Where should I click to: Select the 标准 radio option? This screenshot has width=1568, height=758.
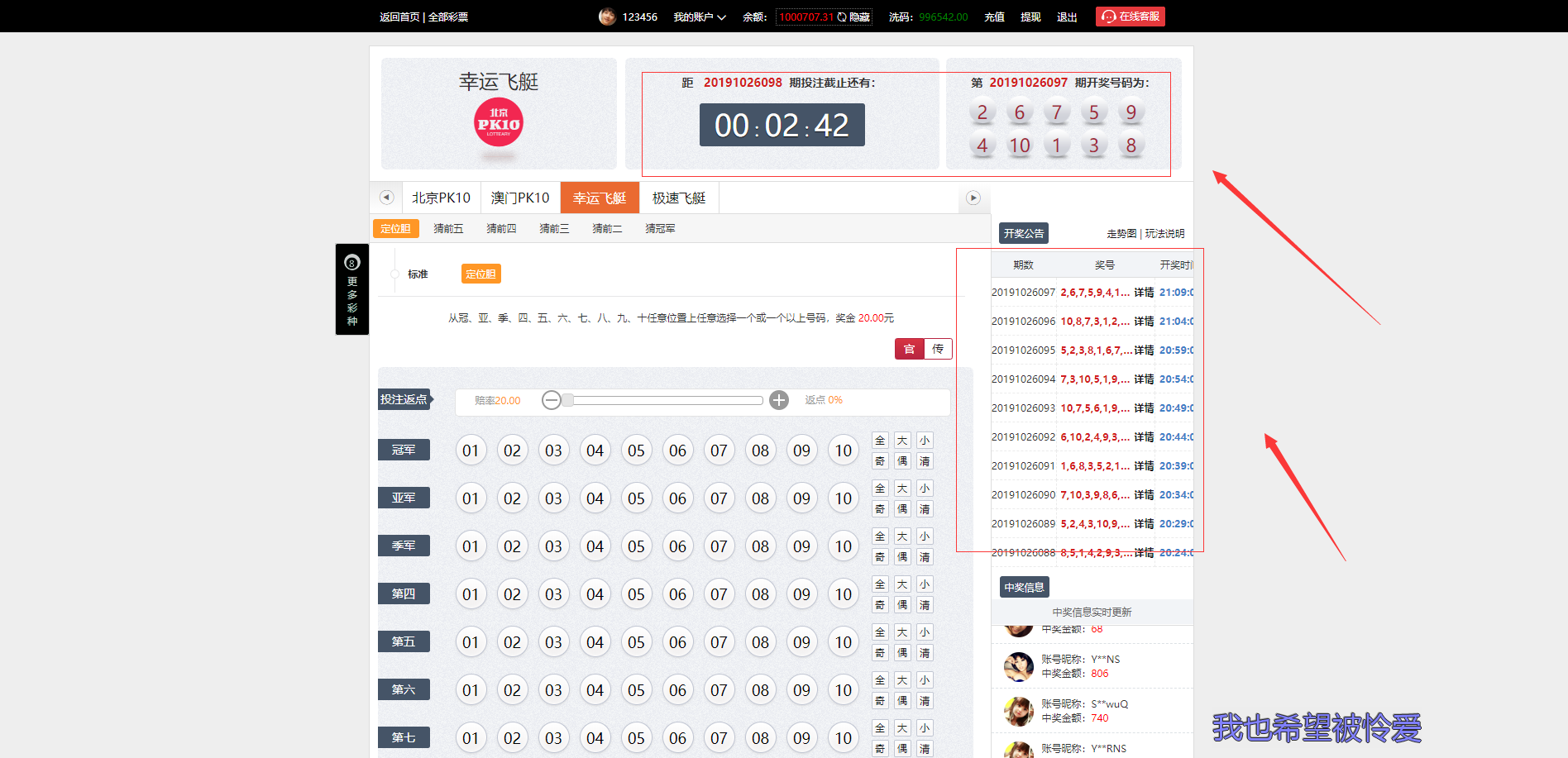pos(395,274)
